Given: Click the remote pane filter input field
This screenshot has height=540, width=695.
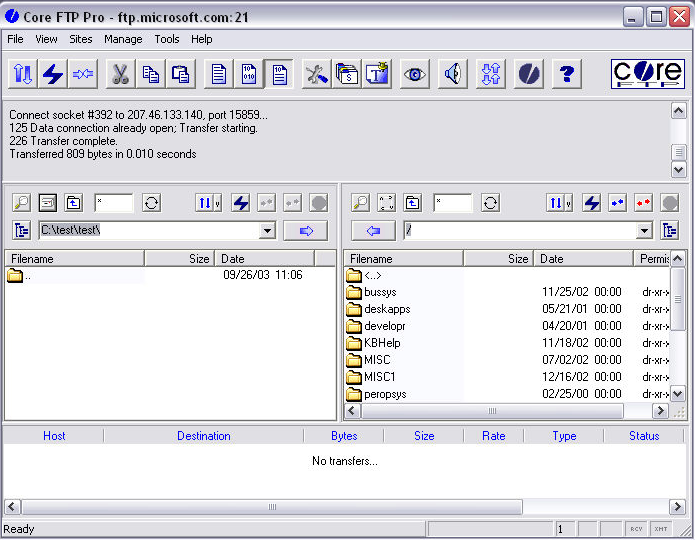Looking at the screenshot, I should 453,203.
